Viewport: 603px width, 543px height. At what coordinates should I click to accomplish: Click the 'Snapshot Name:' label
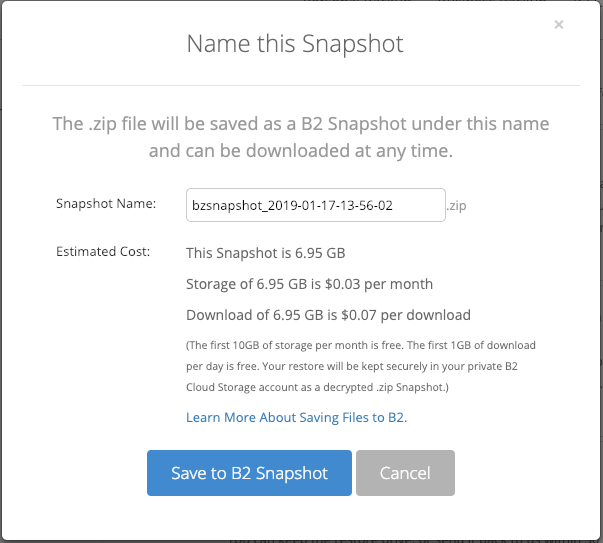point(106,203)
